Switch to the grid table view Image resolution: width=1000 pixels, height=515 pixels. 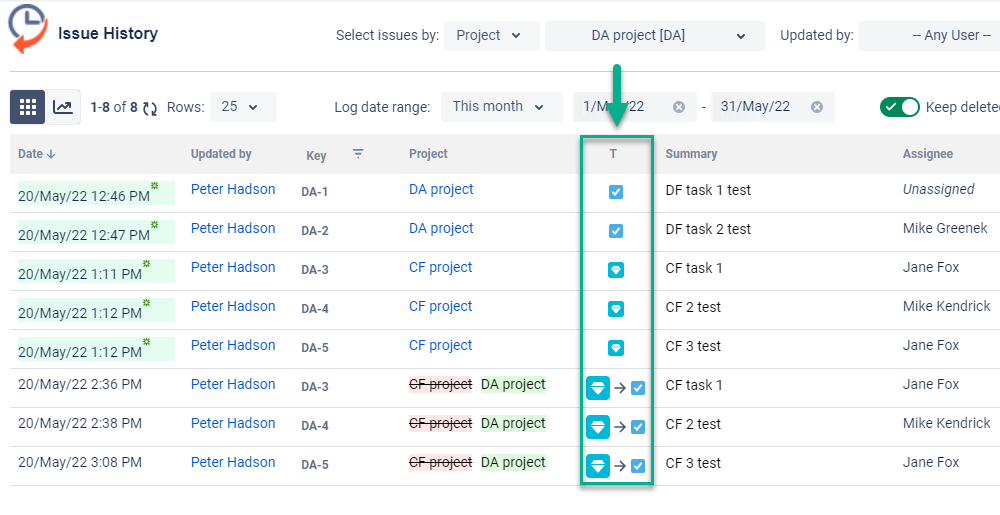27,106
